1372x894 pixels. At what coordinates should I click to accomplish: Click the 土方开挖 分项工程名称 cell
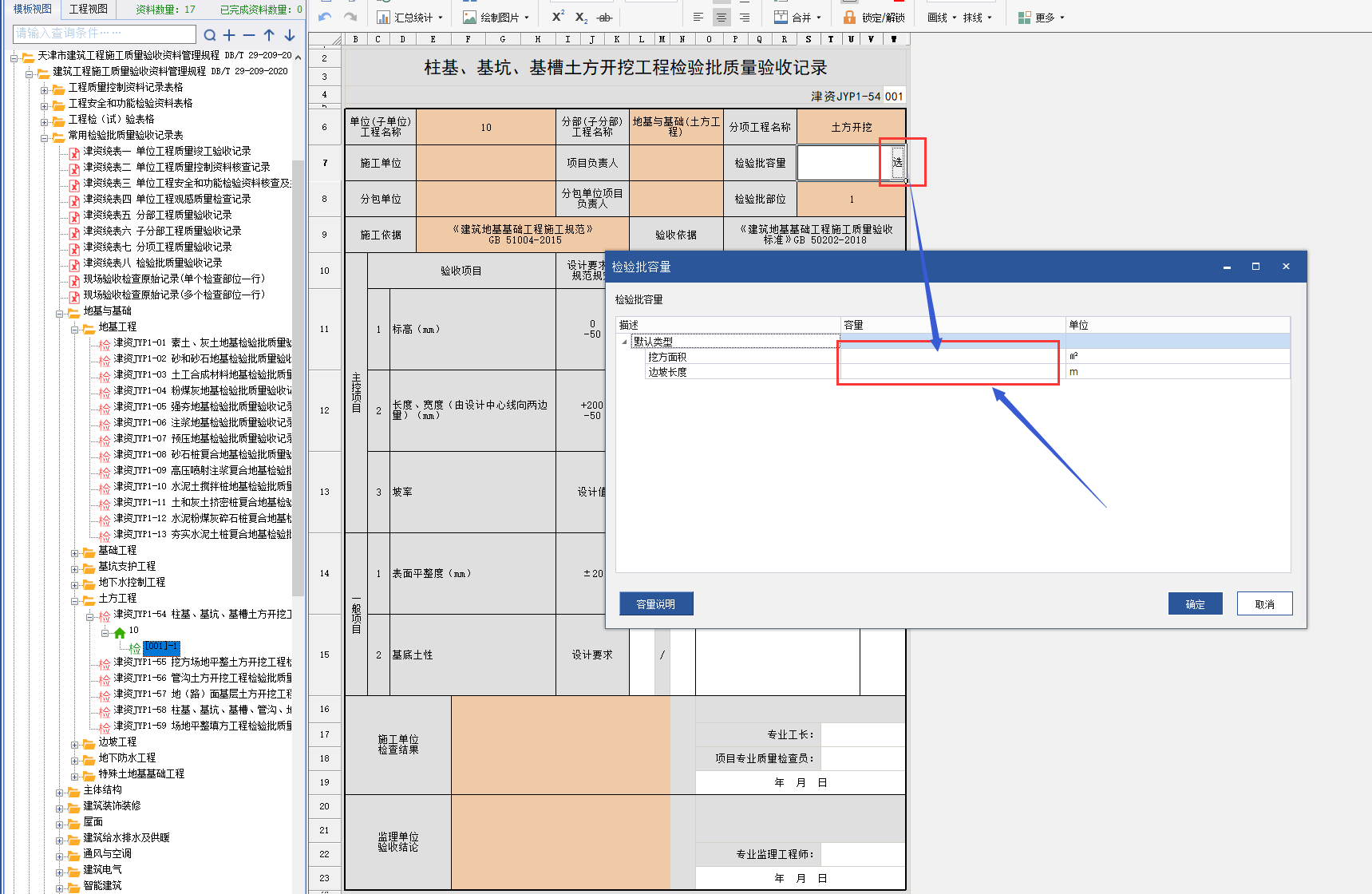[852, 127]
